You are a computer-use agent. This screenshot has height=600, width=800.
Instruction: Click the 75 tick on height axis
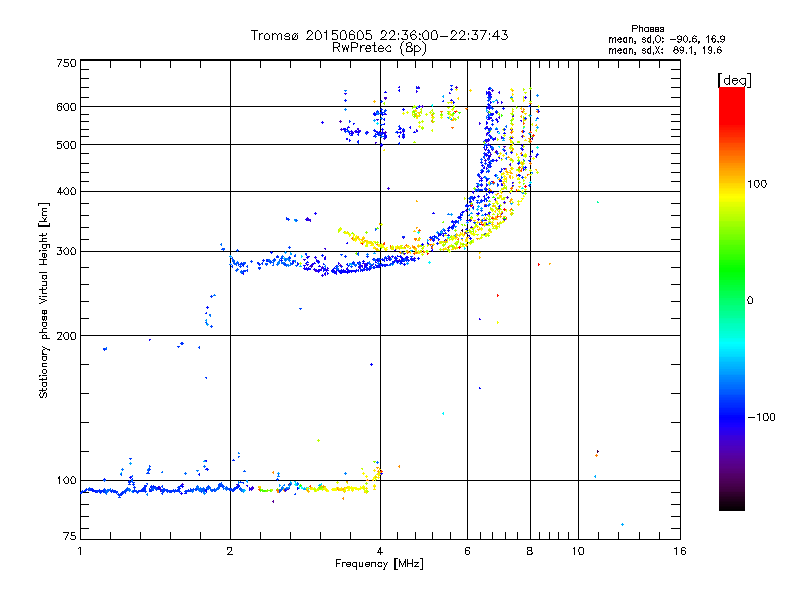69,539
